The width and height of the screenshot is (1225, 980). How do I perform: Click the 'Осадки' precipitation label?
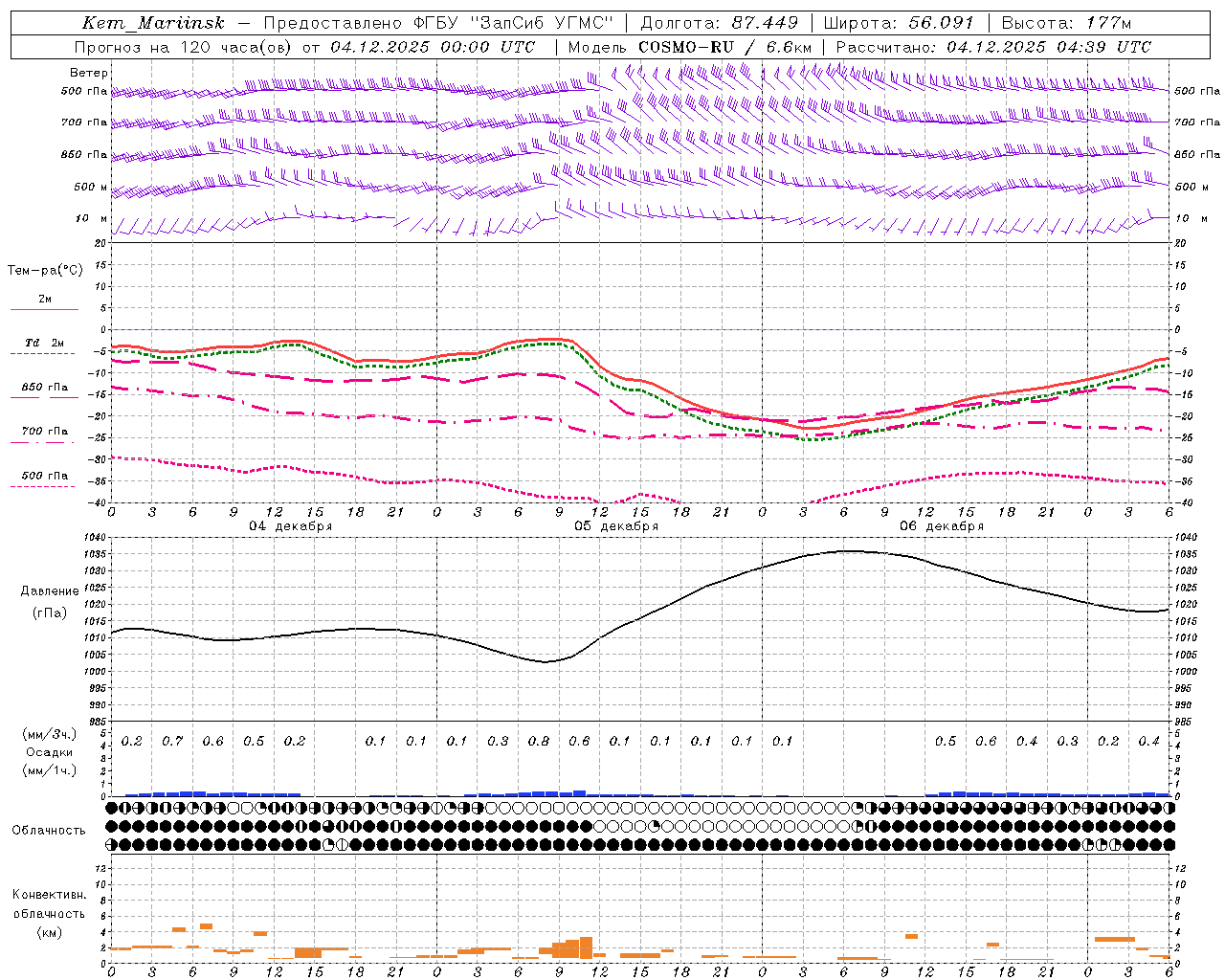coord(50,752)
